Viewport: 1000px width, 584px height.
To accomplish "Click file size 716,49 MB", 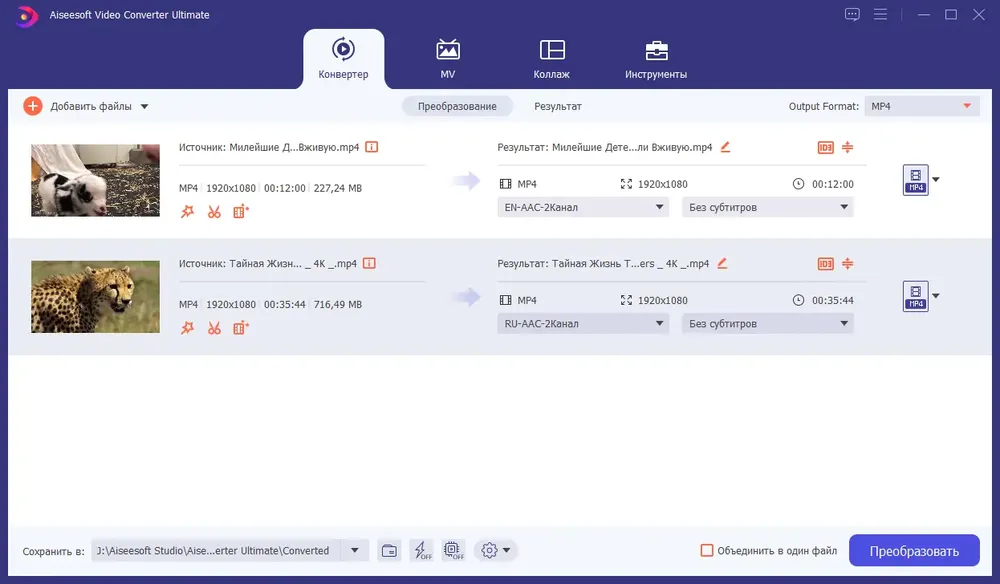I will 337,304.
